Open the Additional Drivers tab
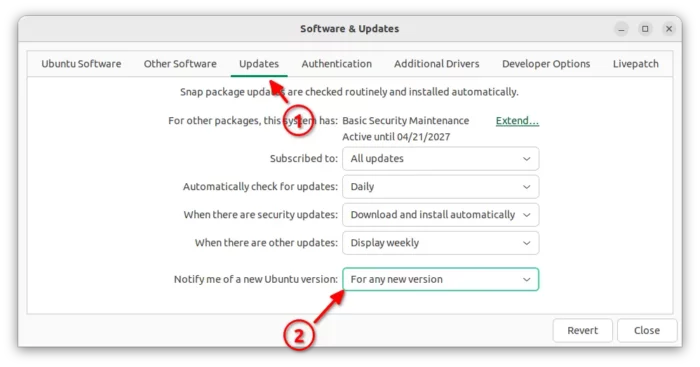Image resolution: width=700 pixels, height=367 pixels. tap(437, 64)
